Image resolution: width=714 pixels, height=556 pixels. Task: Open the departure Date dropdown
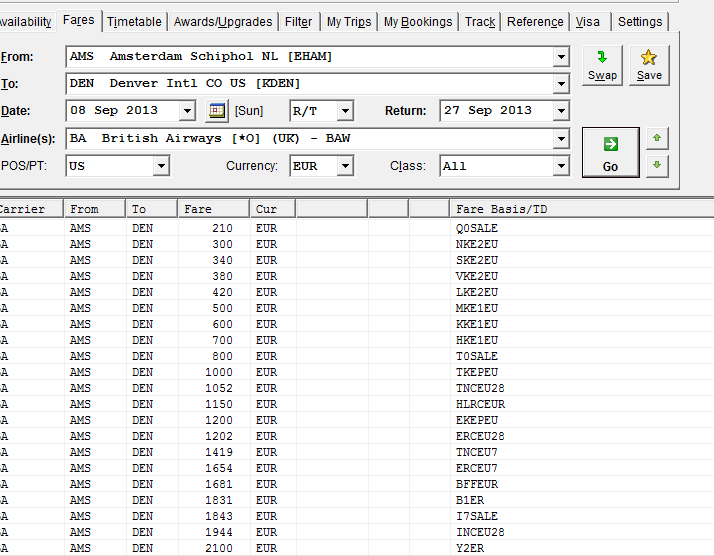(x=187, y=111)
